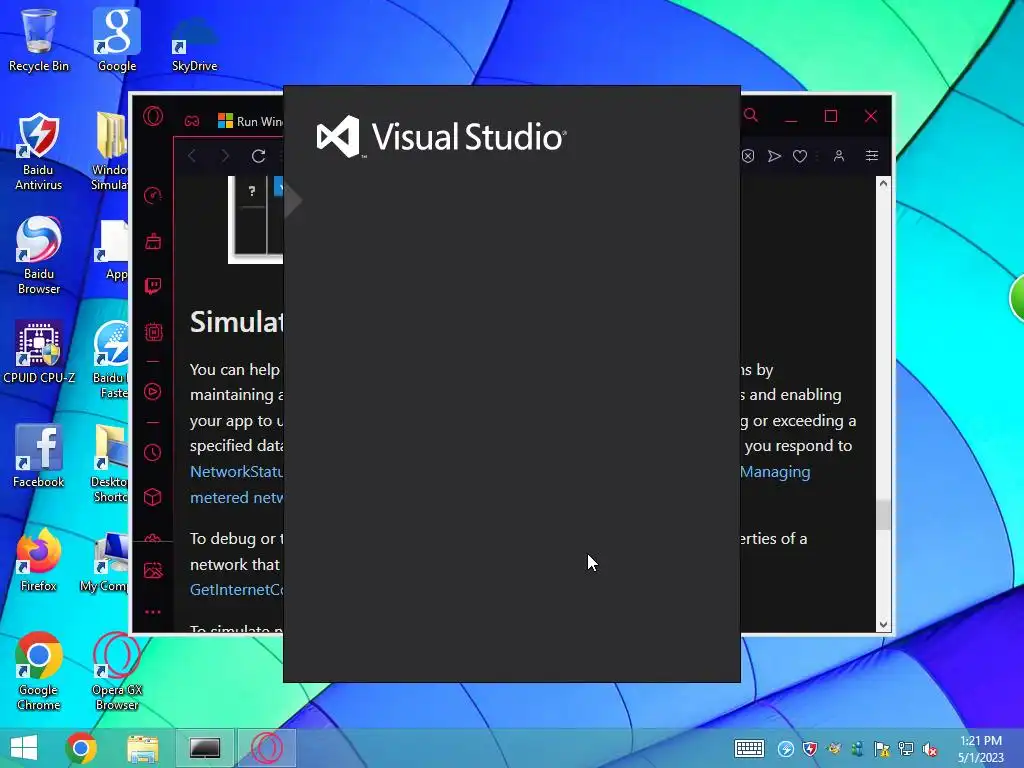Open Google Chrome desktop shortcut
Viewport: 1024px width, 768px height.
39,671
